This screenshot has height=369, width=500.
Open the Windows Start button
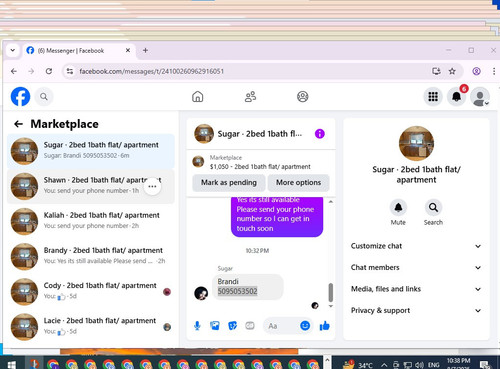point(11,364)
